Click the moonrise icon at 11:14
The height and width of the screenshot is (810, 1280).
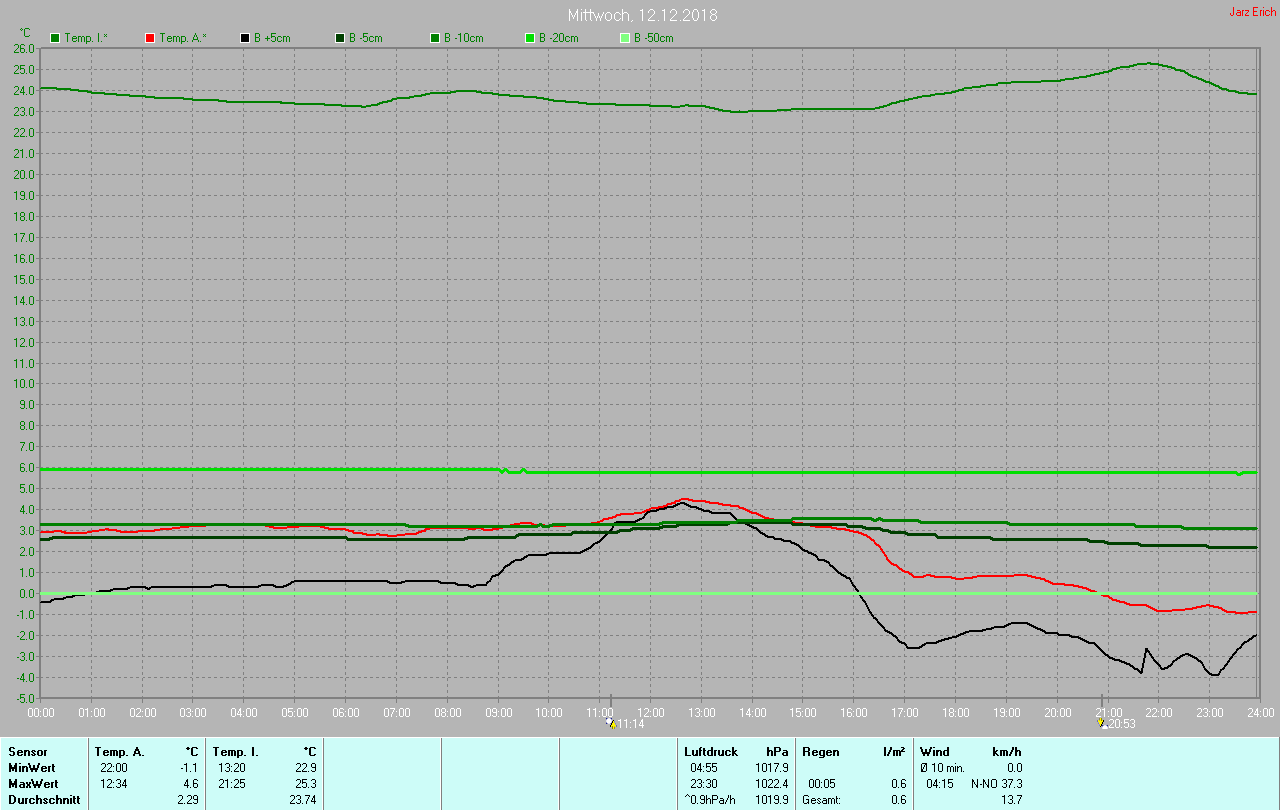(610, 722)
